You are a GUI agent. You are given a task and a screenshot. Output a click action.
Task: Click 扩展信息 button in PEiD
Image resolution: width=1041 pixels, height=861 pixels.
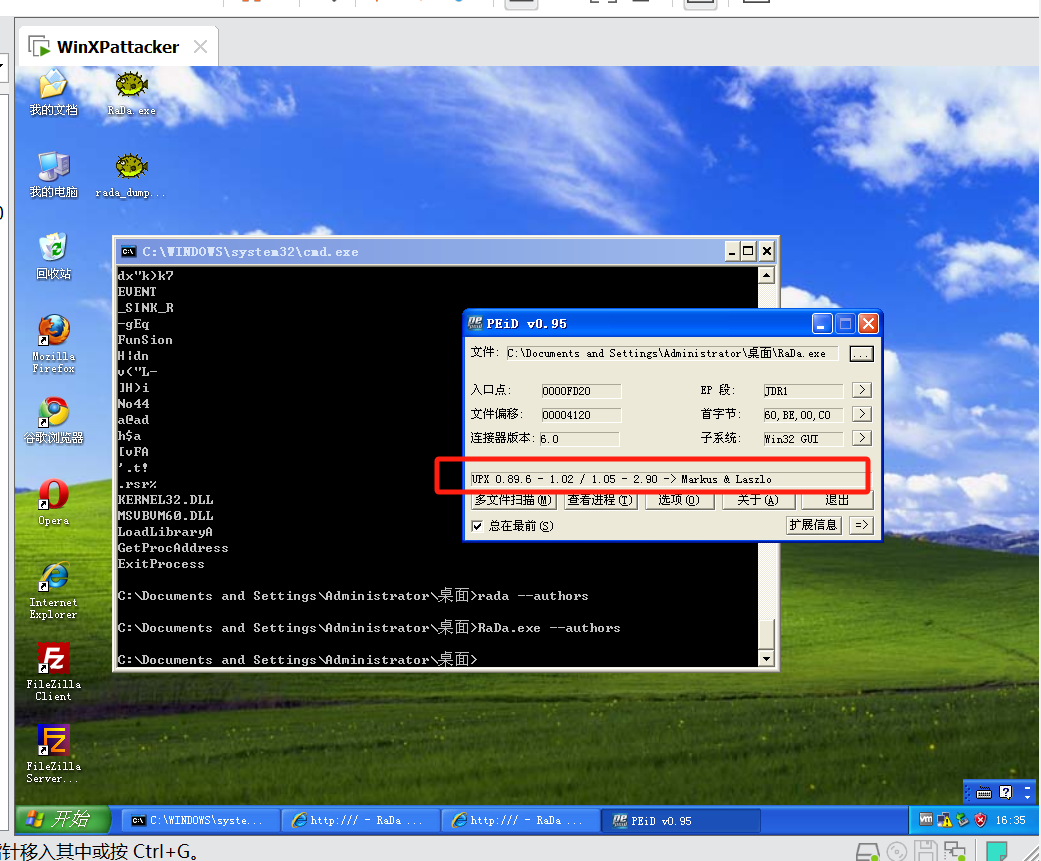click(813, 525)
